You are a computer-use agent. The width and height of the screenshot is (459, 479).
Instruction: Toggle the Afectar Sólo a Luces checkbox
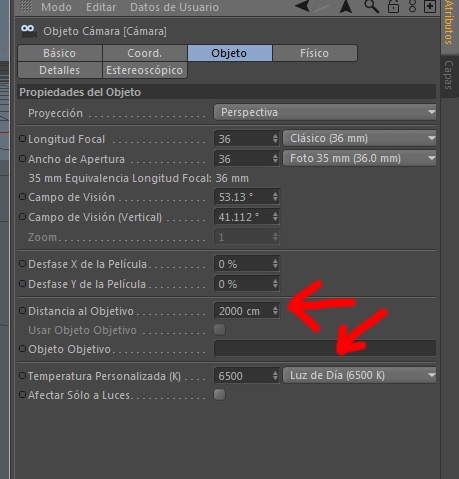219,395
